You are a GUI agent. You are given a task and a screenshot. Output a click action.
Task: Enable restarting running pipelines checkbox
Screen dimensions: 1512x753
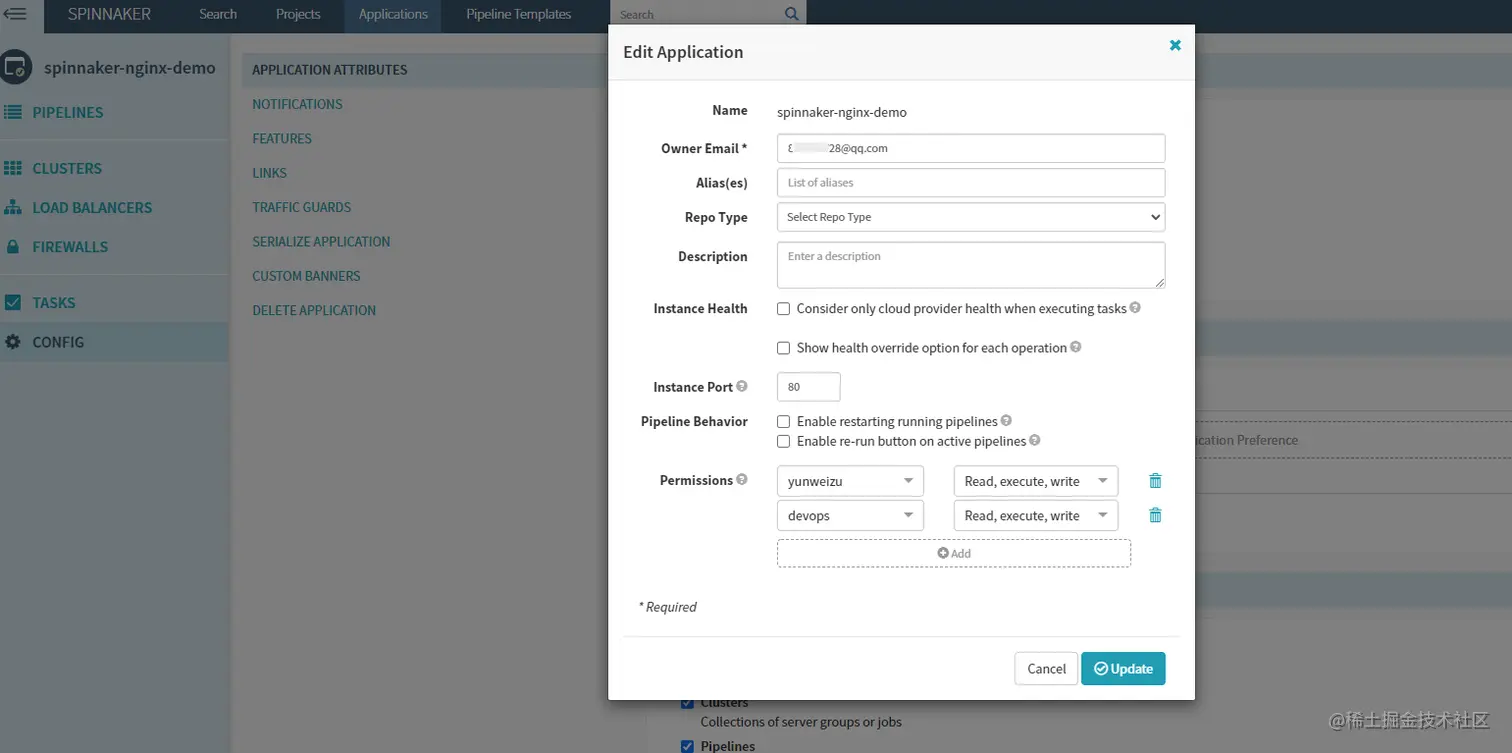[784, 421]
